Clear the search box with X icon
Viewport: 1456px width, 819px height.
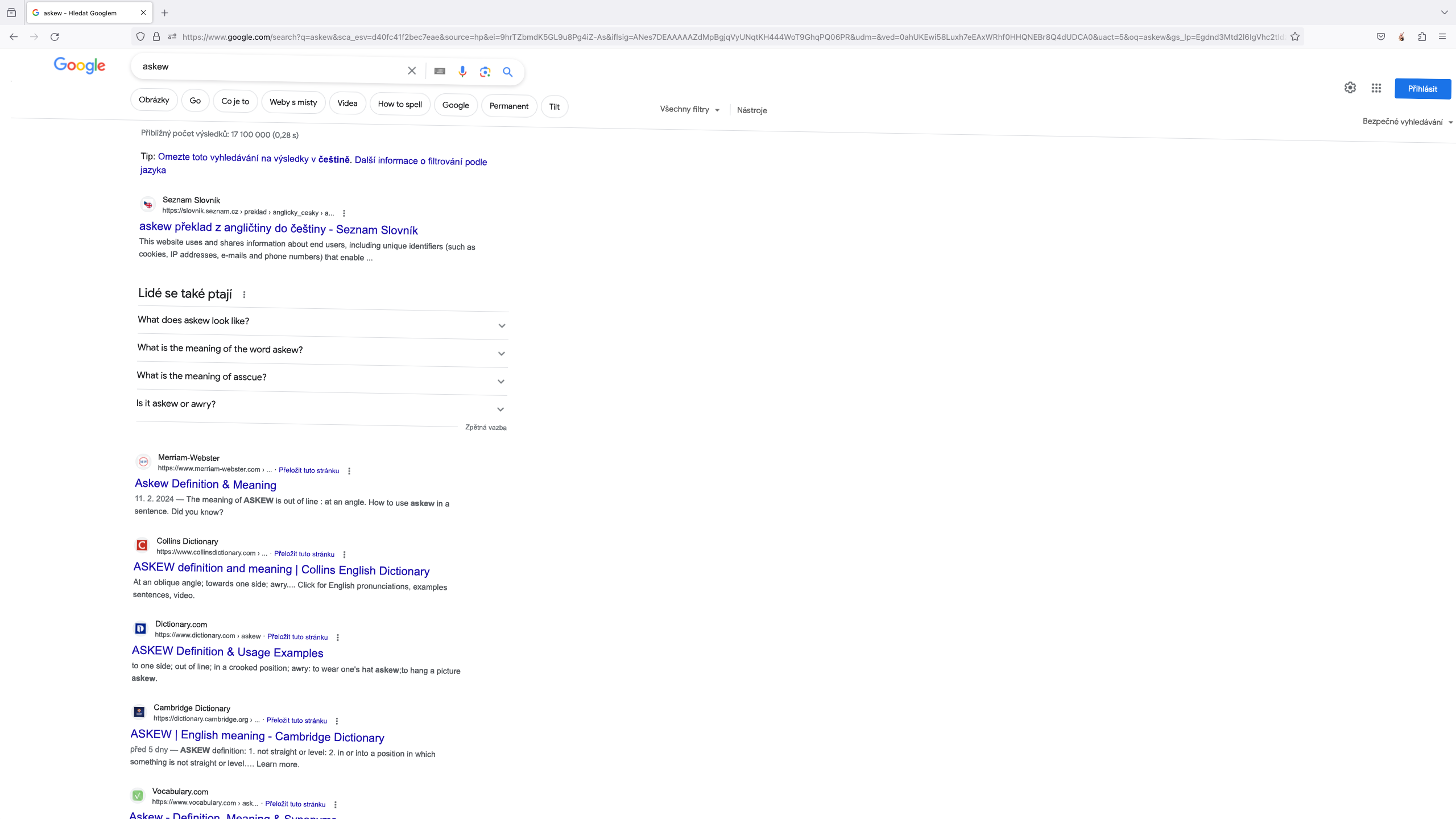click(412, 71)
